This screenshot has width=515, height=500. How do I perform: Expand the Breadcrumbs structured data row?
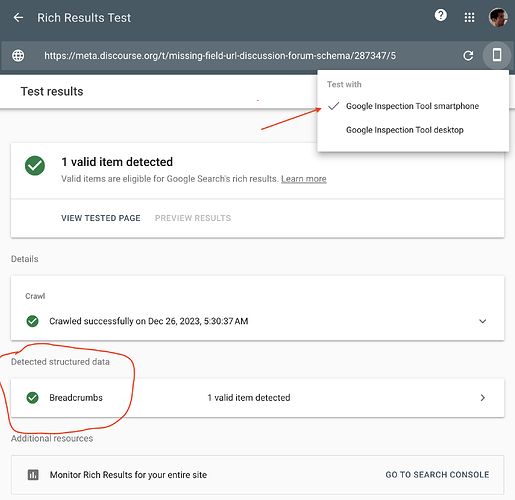point(257,398)
